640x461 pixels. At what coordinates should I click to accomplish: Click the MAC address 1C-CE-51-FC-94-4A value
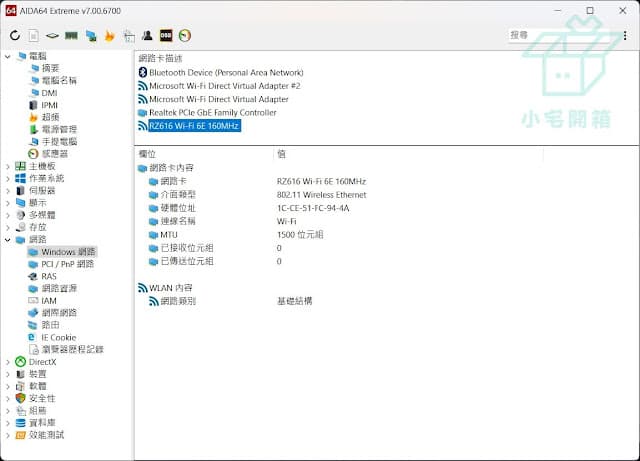(313, 208)
